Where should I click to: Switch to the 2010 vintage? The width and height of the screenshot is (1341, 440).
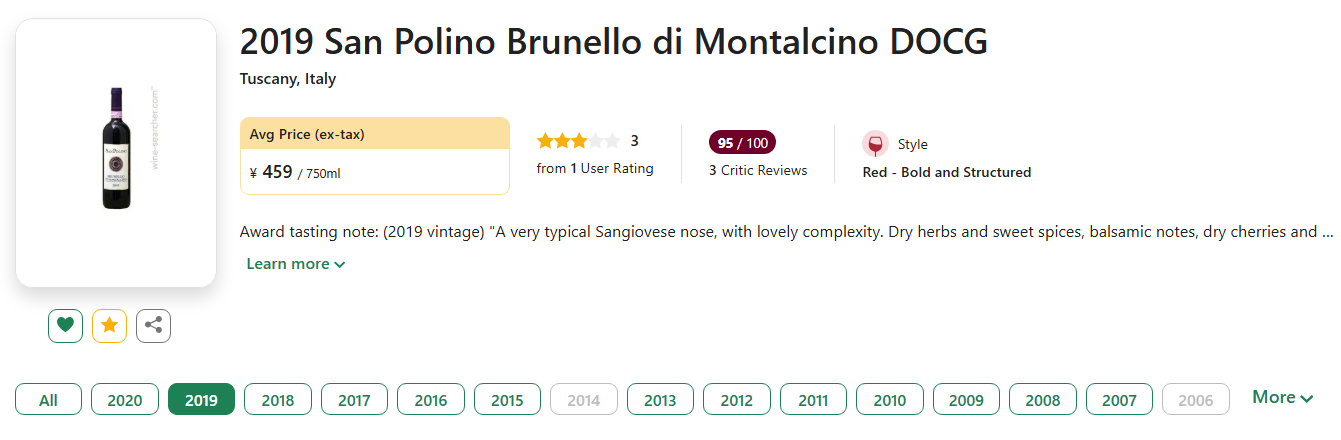point(890,400)
